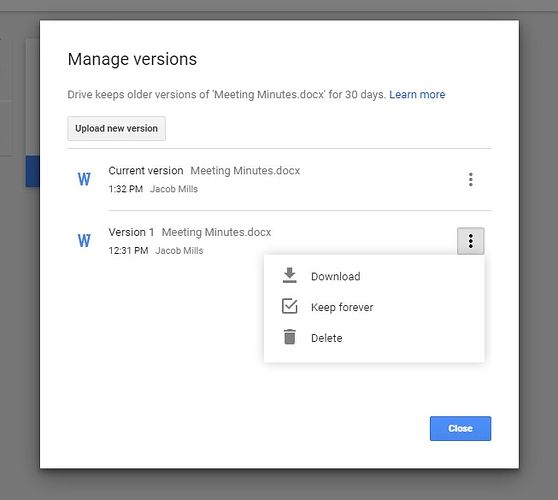Image resolution: width=558 pixels, height=500 pixels.
Task: Click the Current version label
Action: [x=146, y=171]
